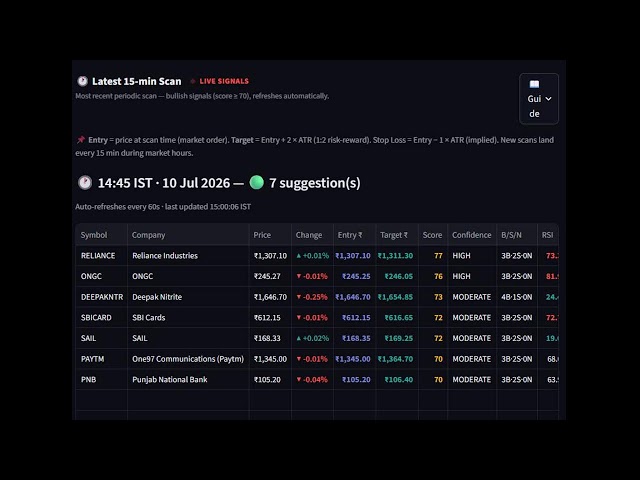Click the clock icon next to 14:45 IST
The image size is (640, 480).
click(85, 182)
